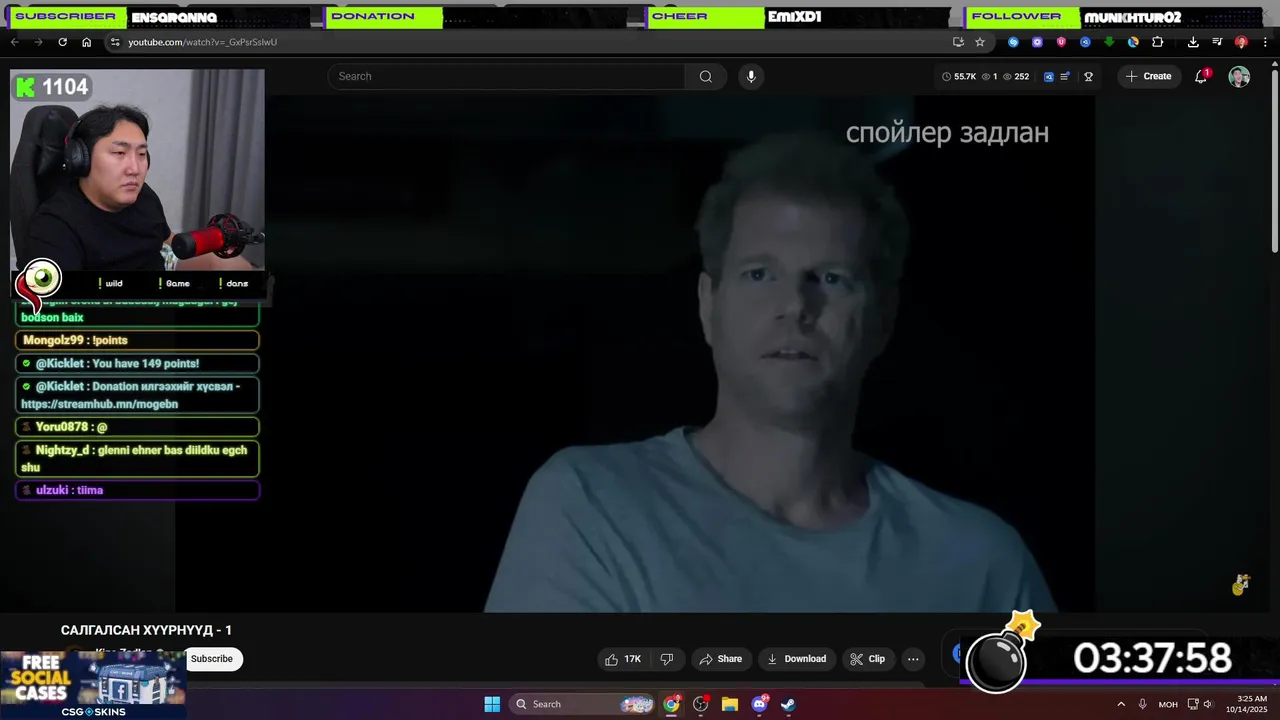Click the Nightzy_d chat message
The image size is (1280, 720).
pyautogui.click(x=137, y=459)
